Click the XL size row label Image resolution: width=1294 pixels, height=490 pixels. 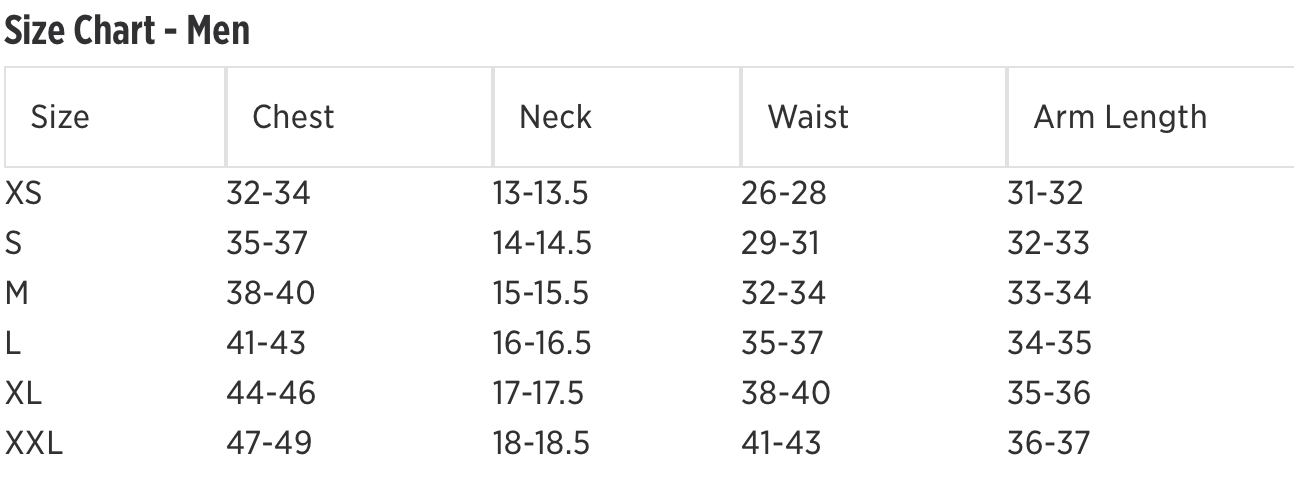coord(24,393)
